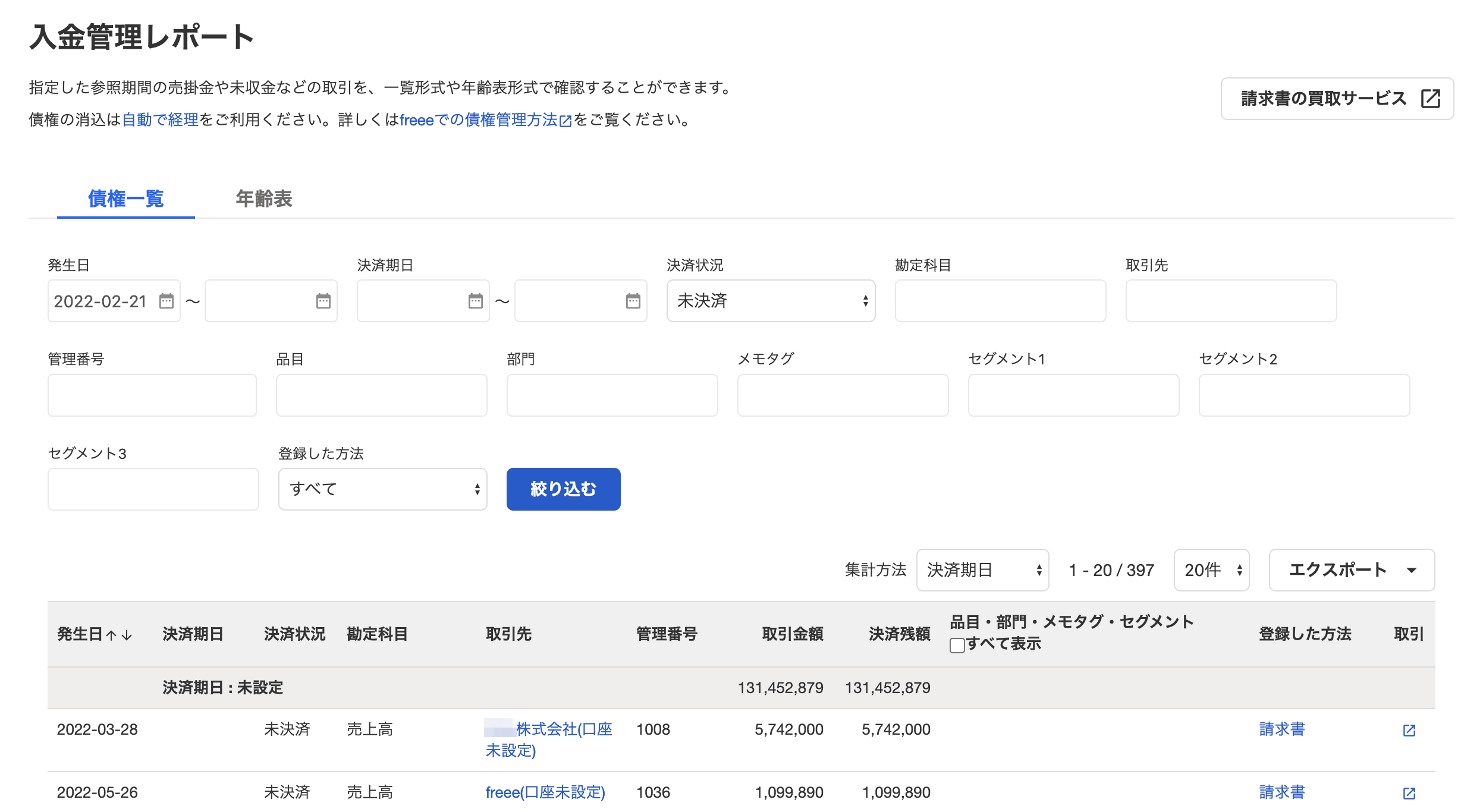
Task: Focus the セグメント2 filter field
Action: 1304,395
